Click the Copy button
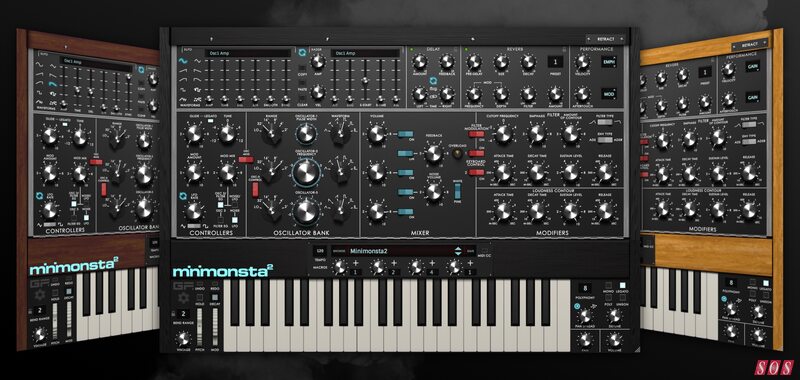This screenshot has height=380, width=800. pyautogui.click(x=303, y=68)
